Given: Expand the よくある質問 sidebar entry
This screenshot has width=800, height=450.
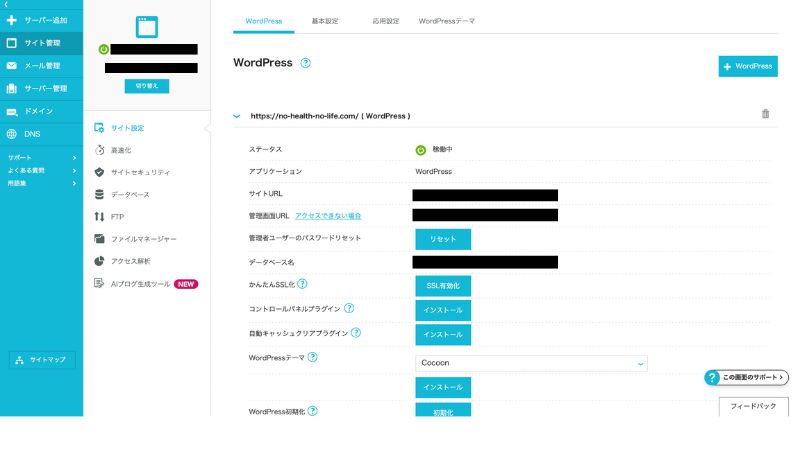Looking at the screenshot, I should 41,170.
